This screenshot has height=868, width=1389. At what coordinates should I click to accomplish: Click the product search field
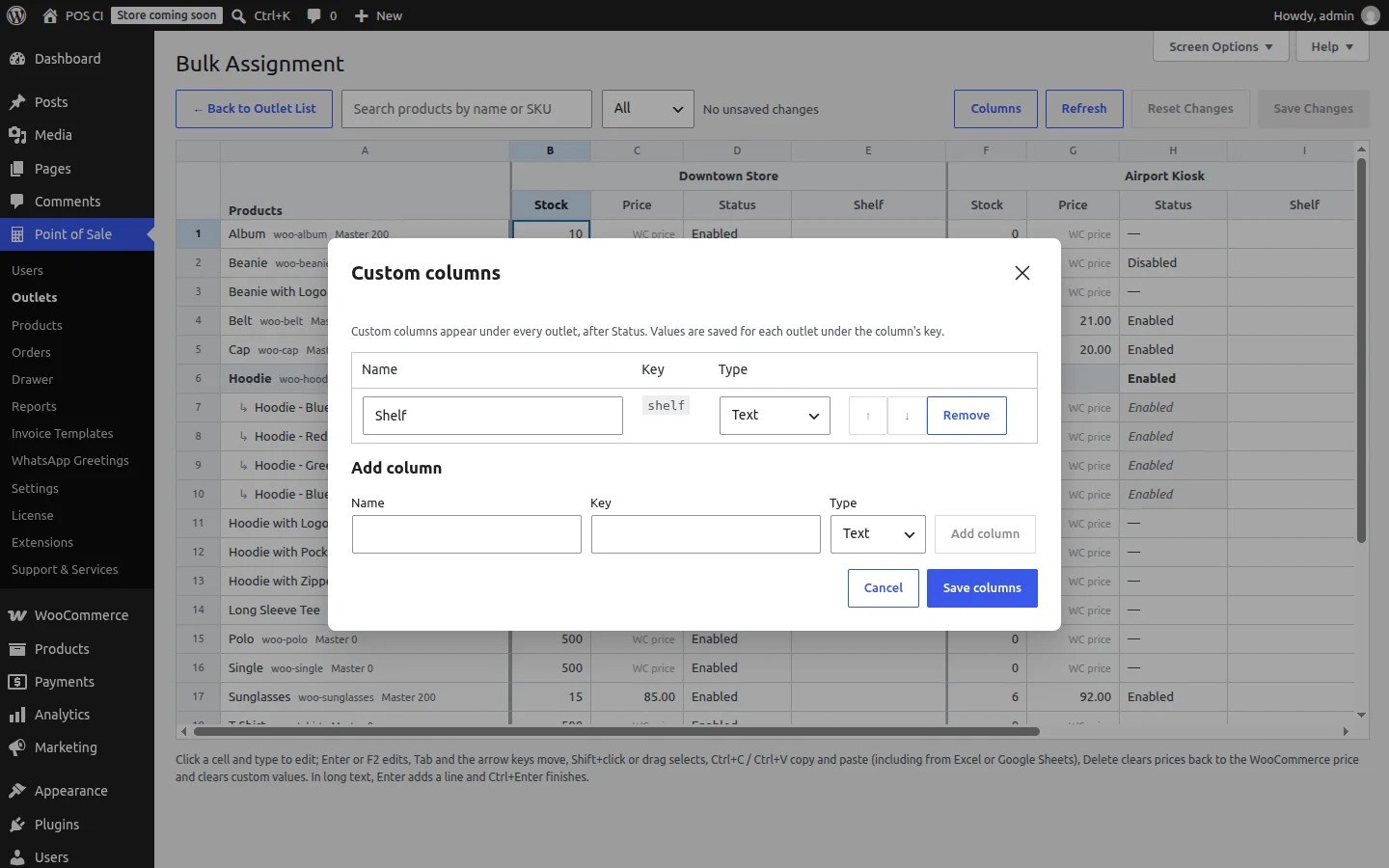(x=467, y=109)
